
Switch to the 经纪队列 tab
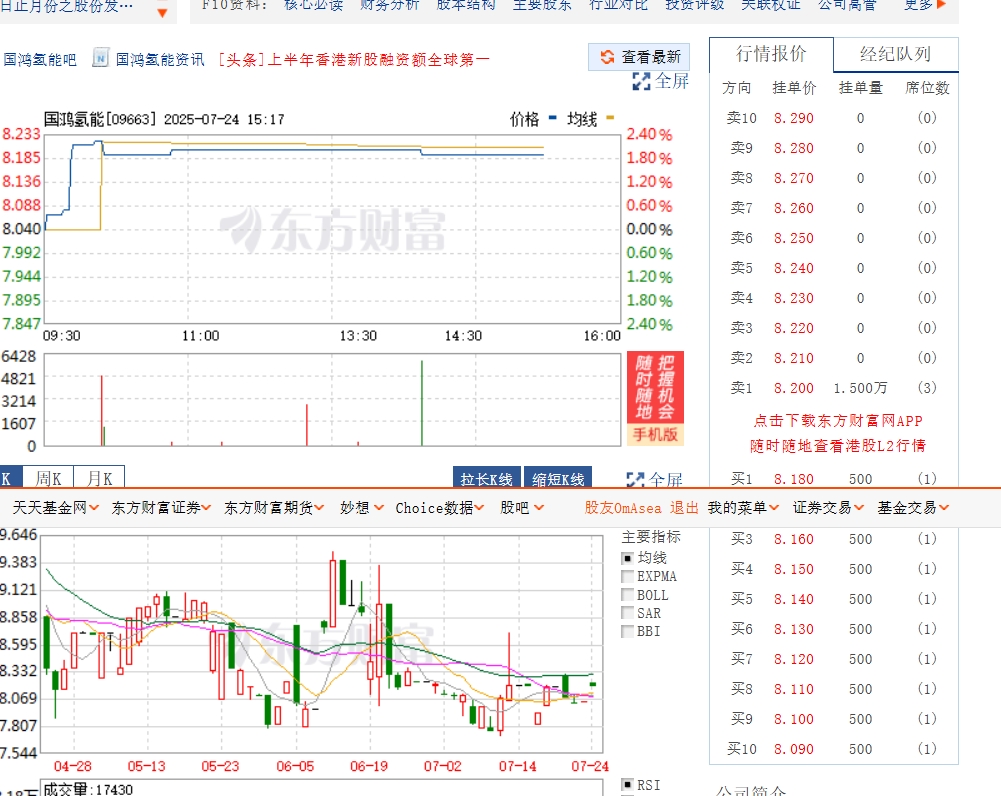pyautogui.click(x=896, y=54)
